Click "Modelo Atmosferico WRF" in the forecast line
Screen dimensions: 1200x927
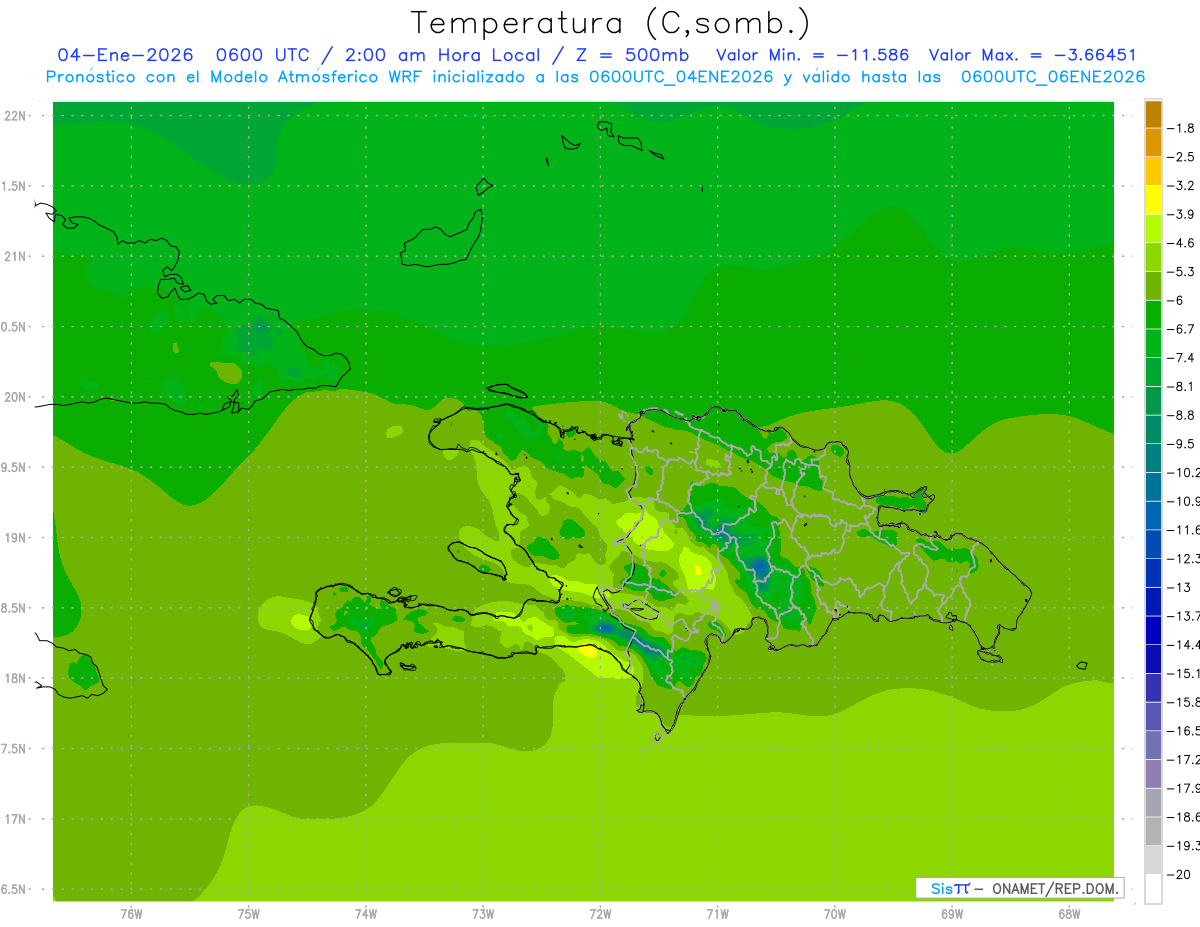[x=318, y=77]
